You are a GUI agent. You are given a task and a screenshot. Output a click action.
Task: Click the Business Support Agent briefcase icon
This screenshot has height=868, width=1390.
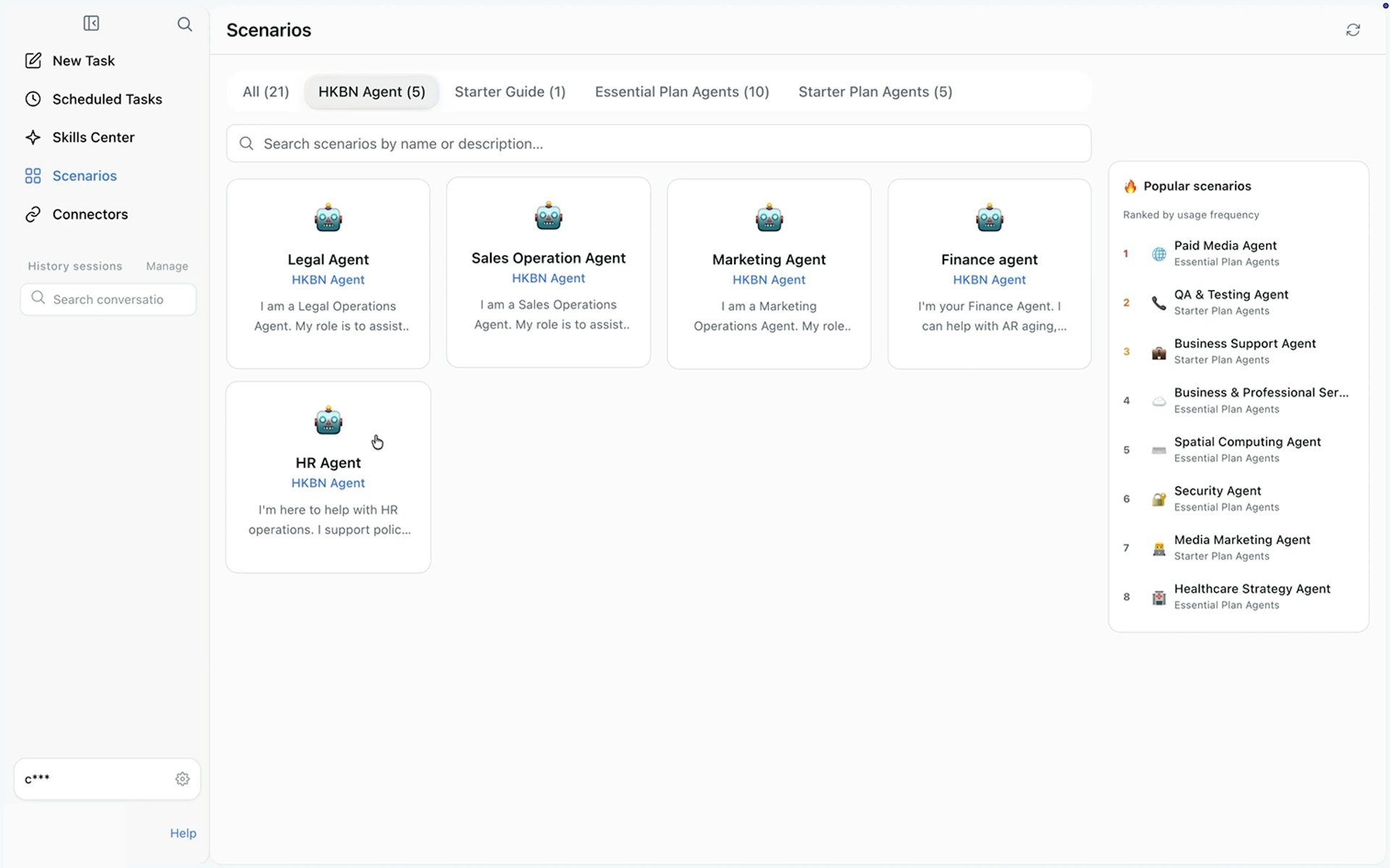click(1159, 353)
